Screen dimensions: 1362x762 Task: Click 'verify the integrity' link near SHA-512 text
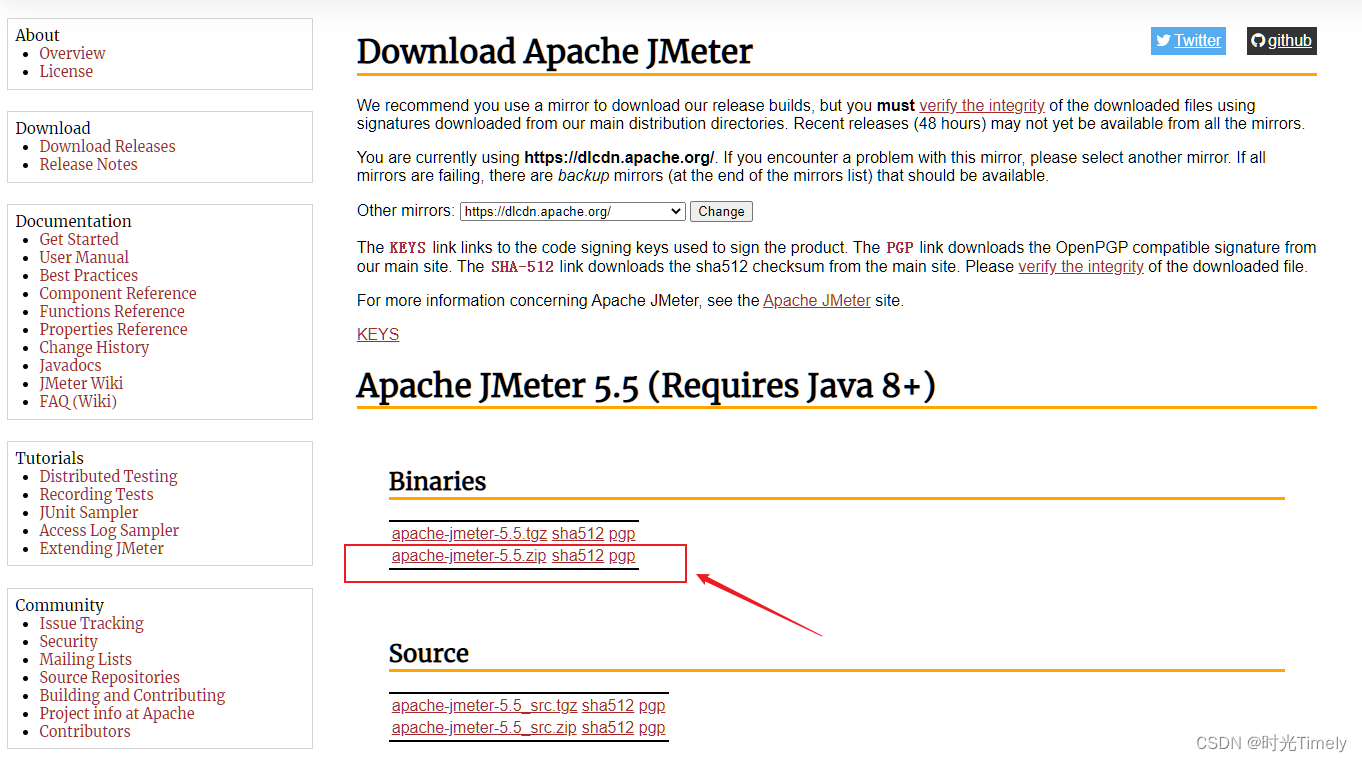(1081, 266)
